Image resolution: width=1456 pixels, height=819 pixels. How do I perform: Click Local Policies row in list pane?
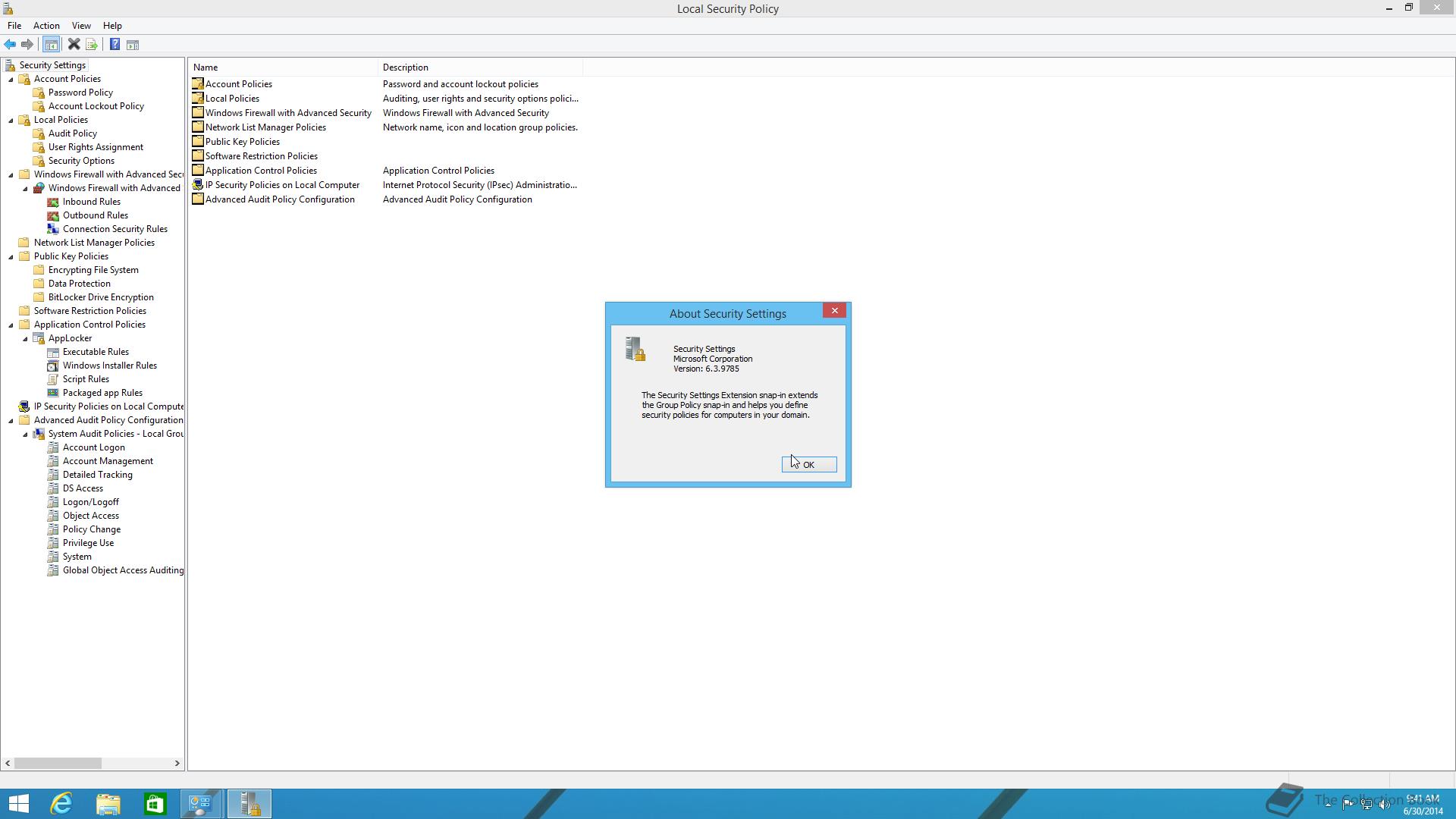click(385, 99)
